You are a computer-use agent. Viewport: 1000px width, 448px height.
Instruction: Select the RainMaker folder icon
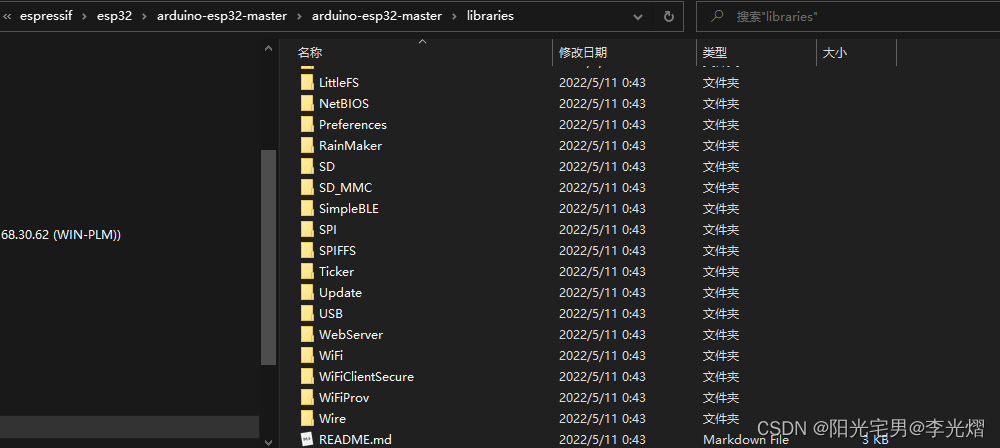coord(307,146)
